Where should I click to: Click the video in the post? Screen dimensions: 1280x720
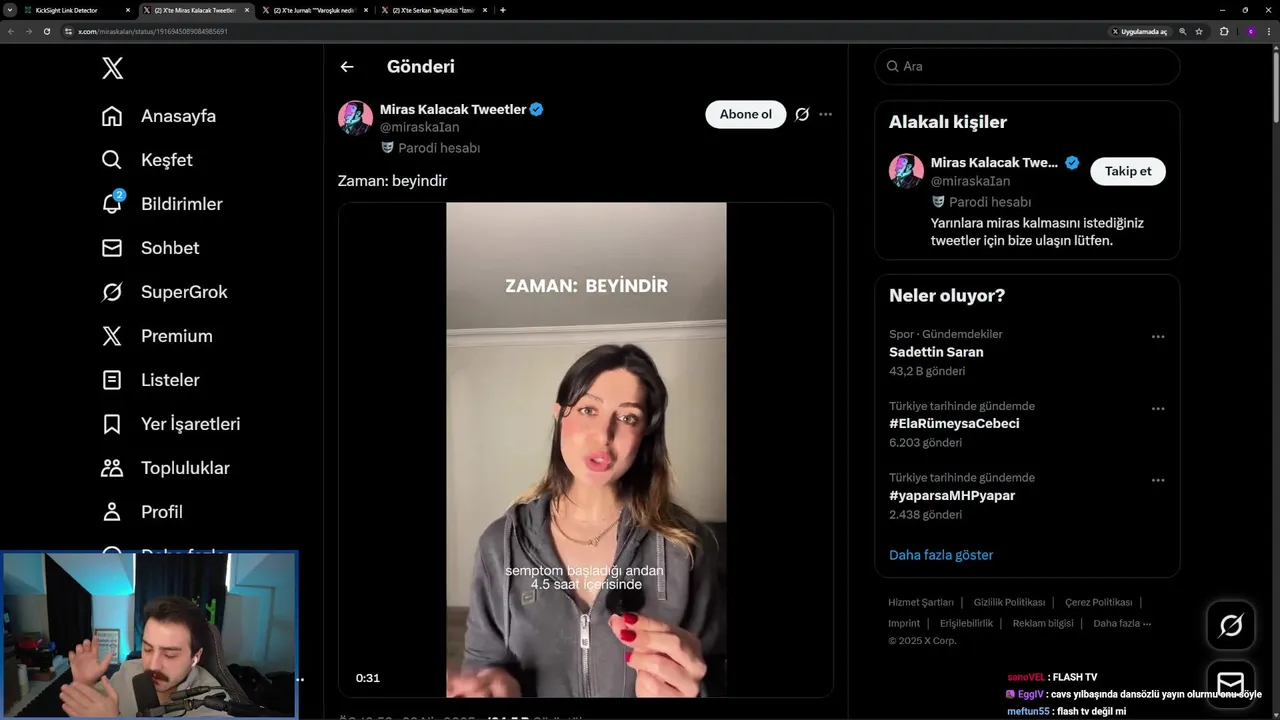pyautogui.click(x=586, y=449)
